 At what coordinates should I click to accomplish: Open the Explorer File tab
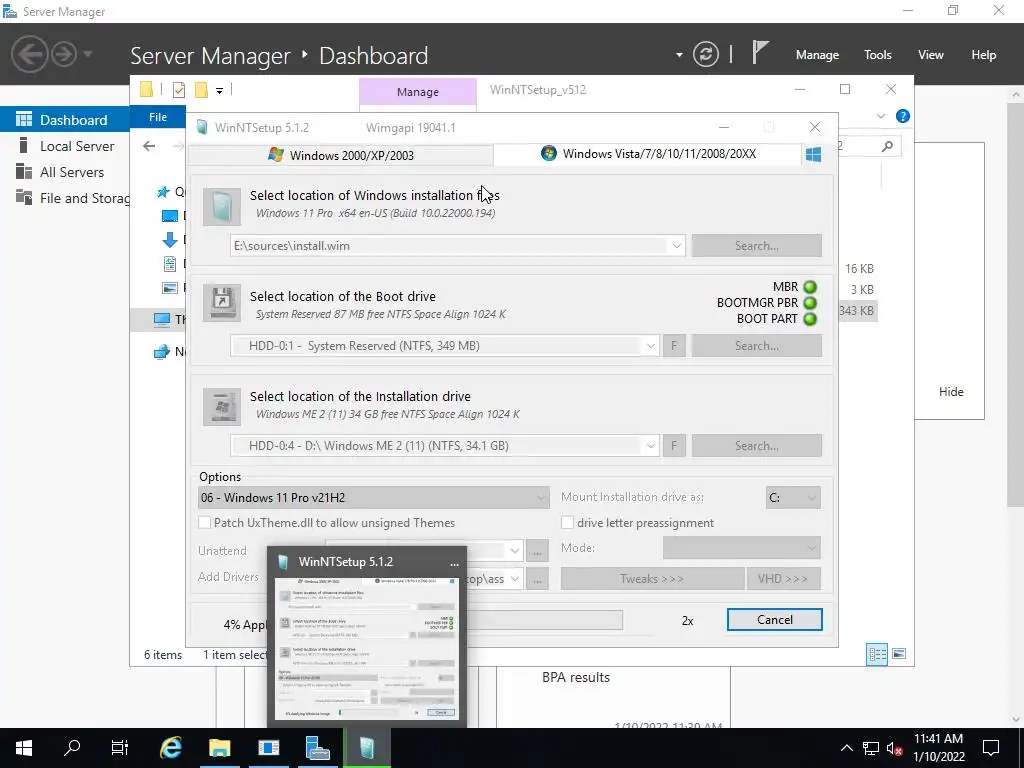coord(158,117)
